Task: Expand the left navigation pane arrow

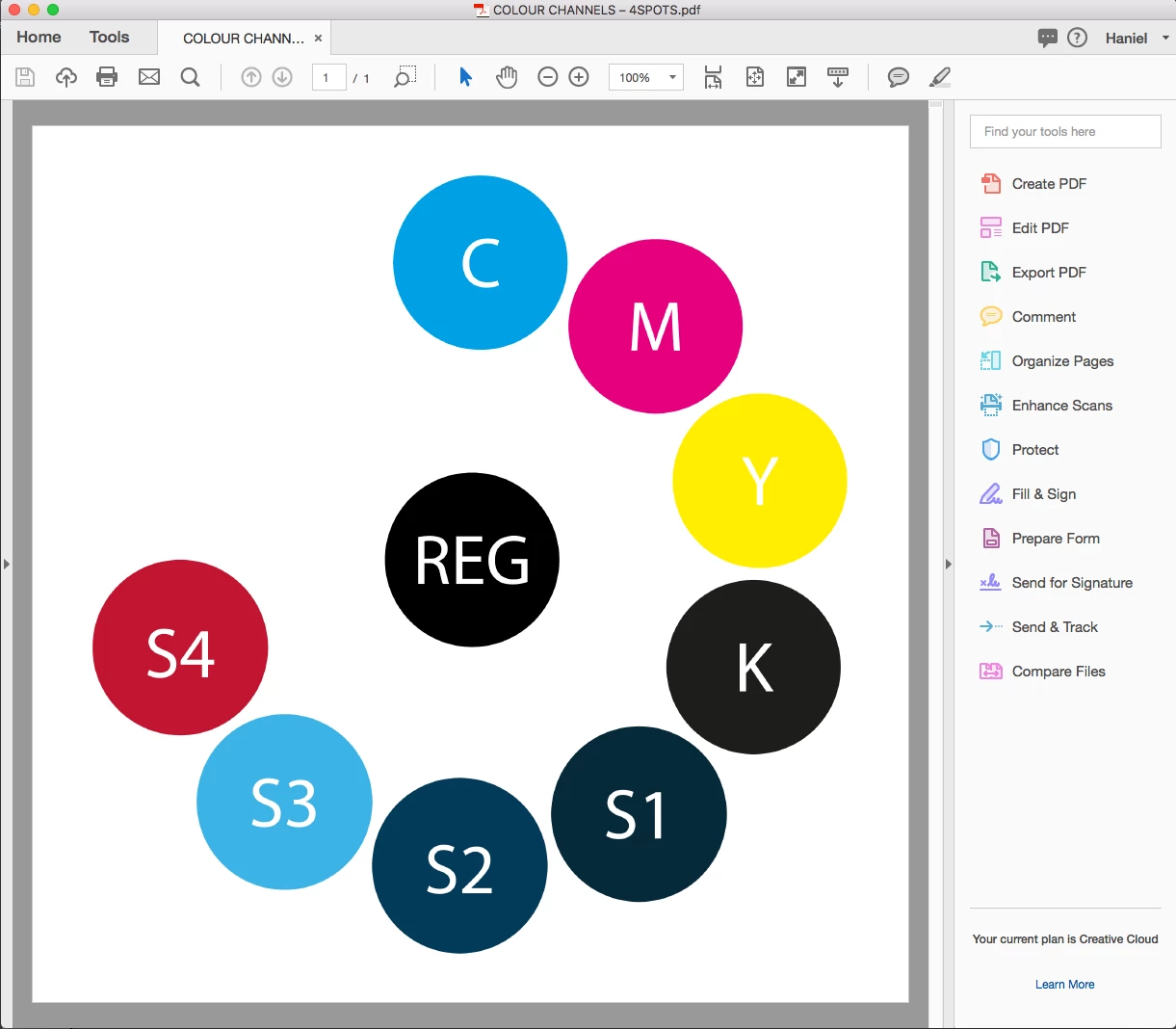Action: [x=6, y=564]
